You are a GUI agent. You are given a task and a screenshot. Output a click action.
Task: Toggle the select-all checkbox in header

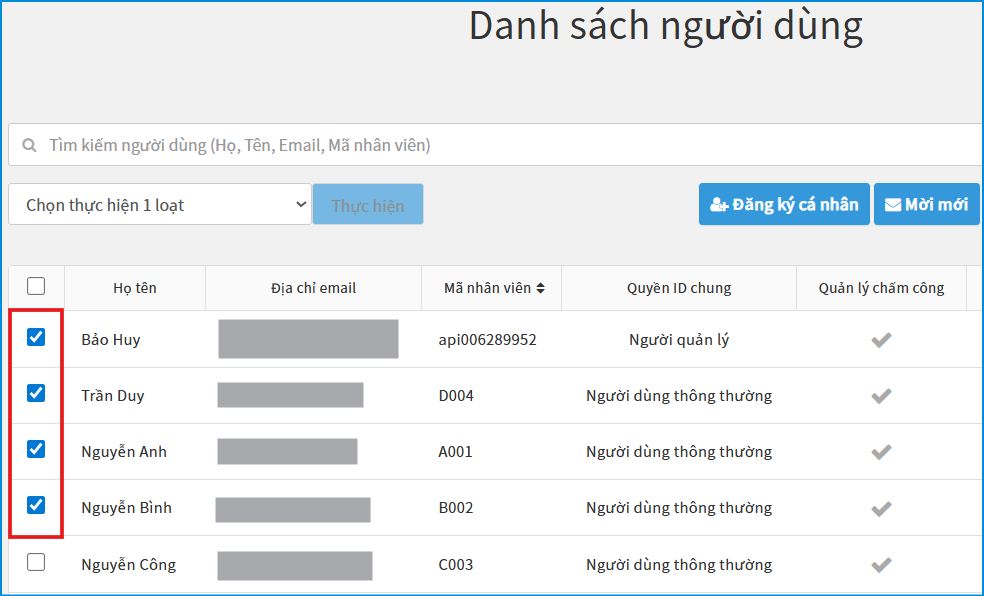point(36,287)
